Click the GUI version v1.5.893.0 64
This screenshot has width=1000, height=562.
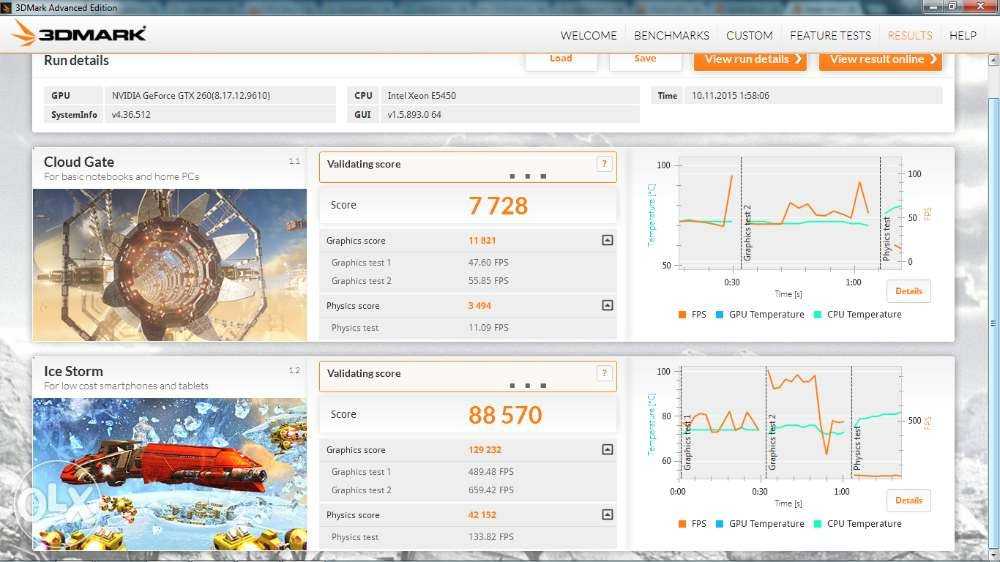(x=414, y=115)
